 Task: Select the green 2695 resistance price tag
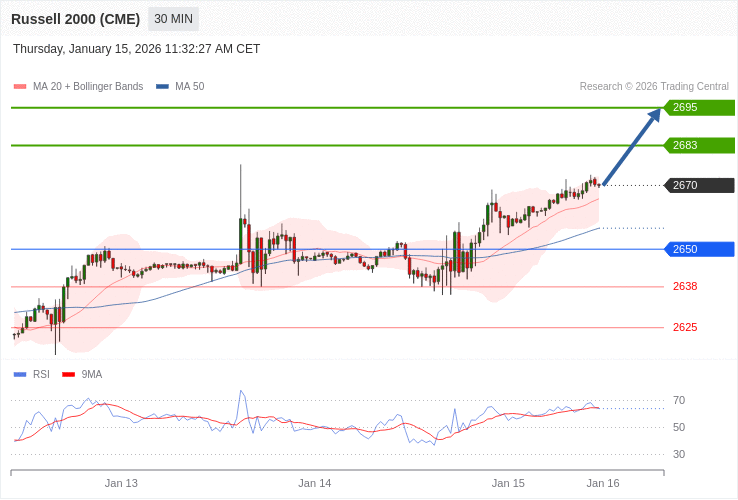pyautogui.click(x=699, y=108)
